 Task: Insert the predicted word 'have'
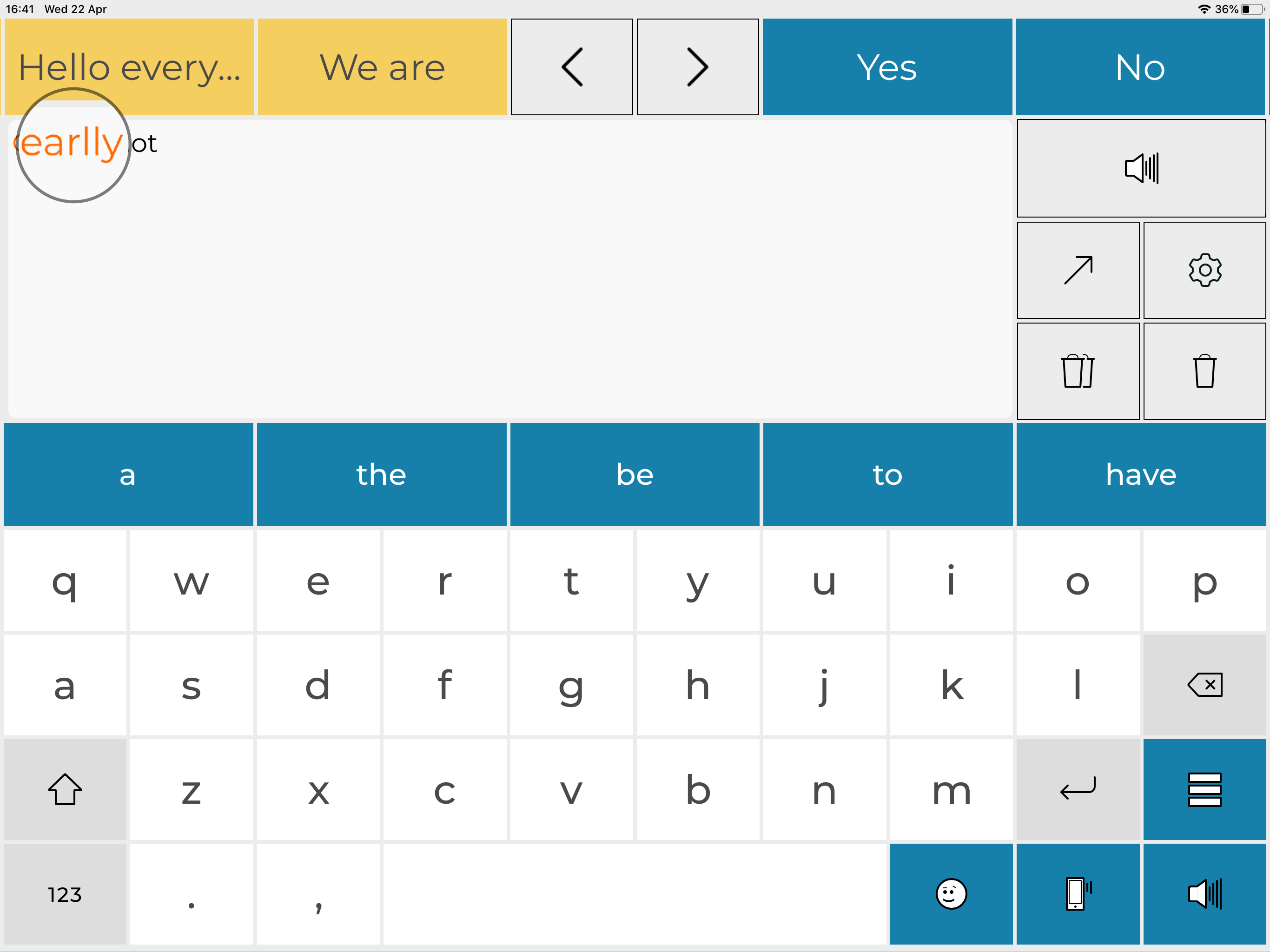[x=1141, y=474]
